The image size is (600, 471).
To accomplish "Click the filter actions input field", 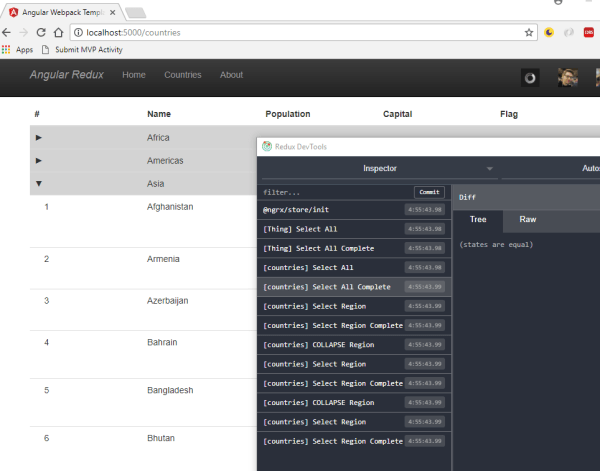I will 334,192.
